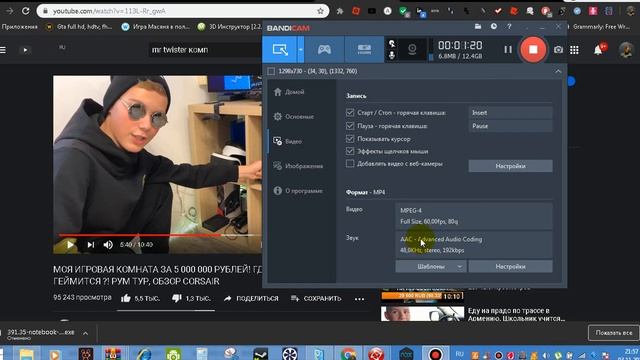Switch to game recording mode gamepad icon
The width and height of the screenshot is (640, 360).
(324, 50)
